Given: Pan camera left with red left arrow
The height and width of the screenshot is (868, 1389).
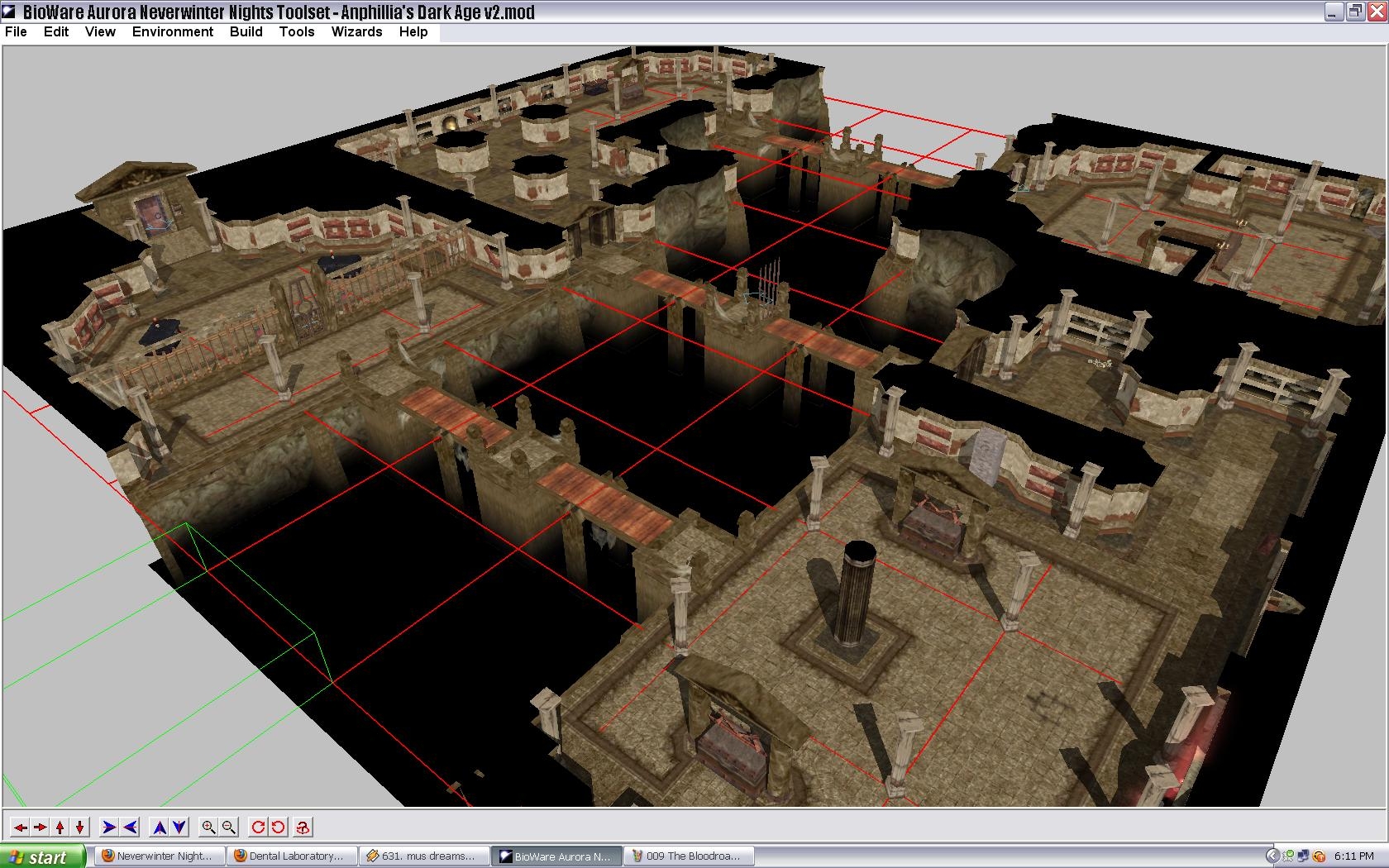Looking at the screenshot, I should (x=20, y=827).
